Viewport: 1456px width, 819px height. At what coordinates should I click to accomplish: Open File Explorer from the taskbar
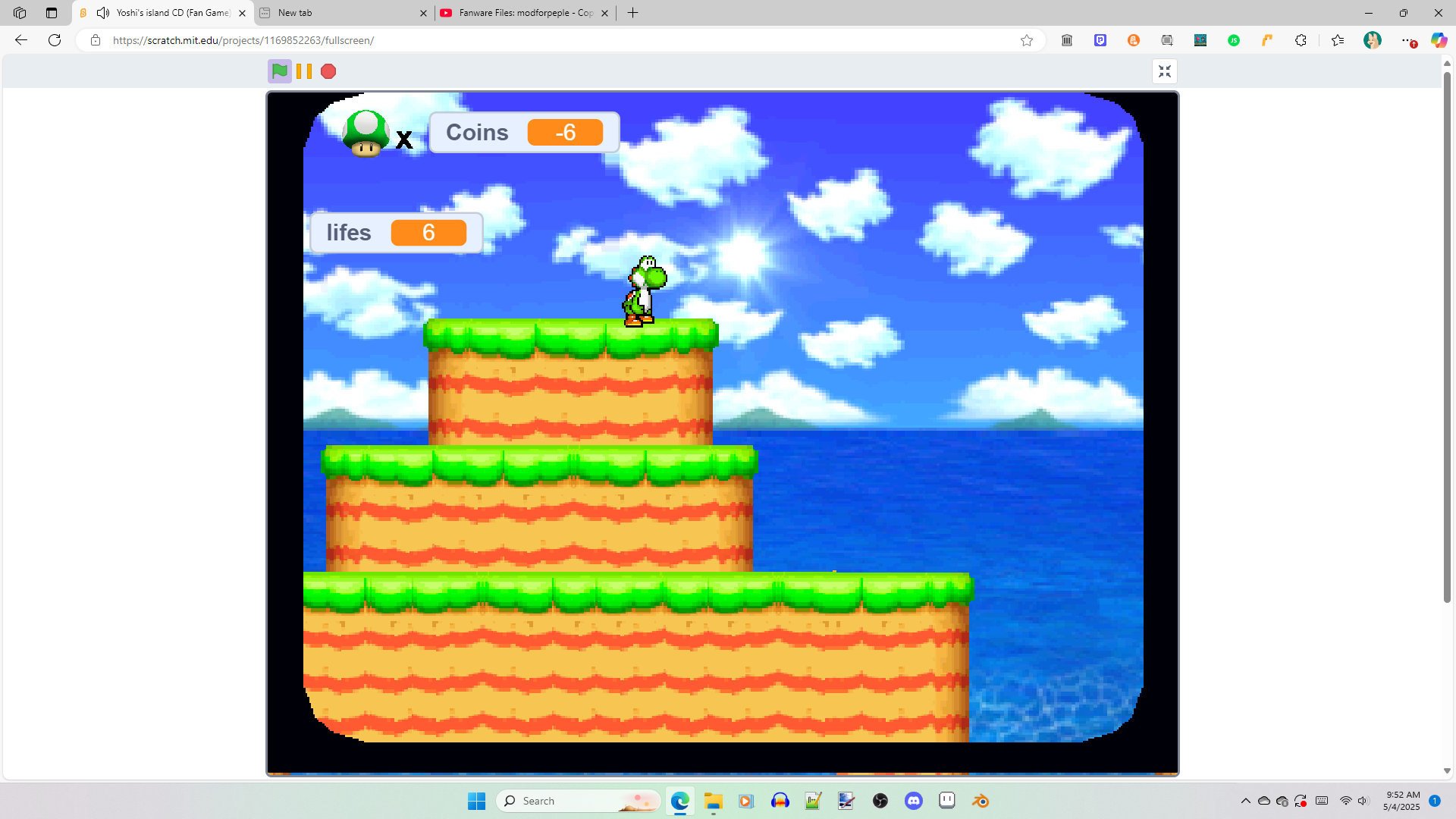point(713,801)
